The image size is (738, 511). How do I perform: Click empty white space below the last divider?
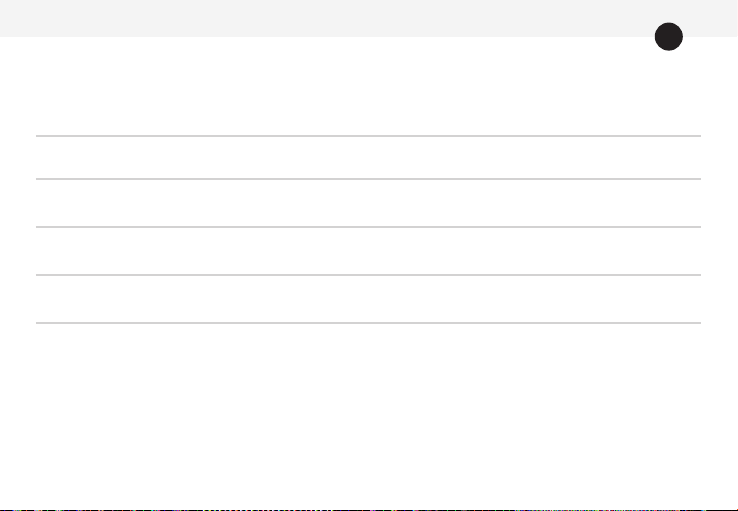(369, 416)
